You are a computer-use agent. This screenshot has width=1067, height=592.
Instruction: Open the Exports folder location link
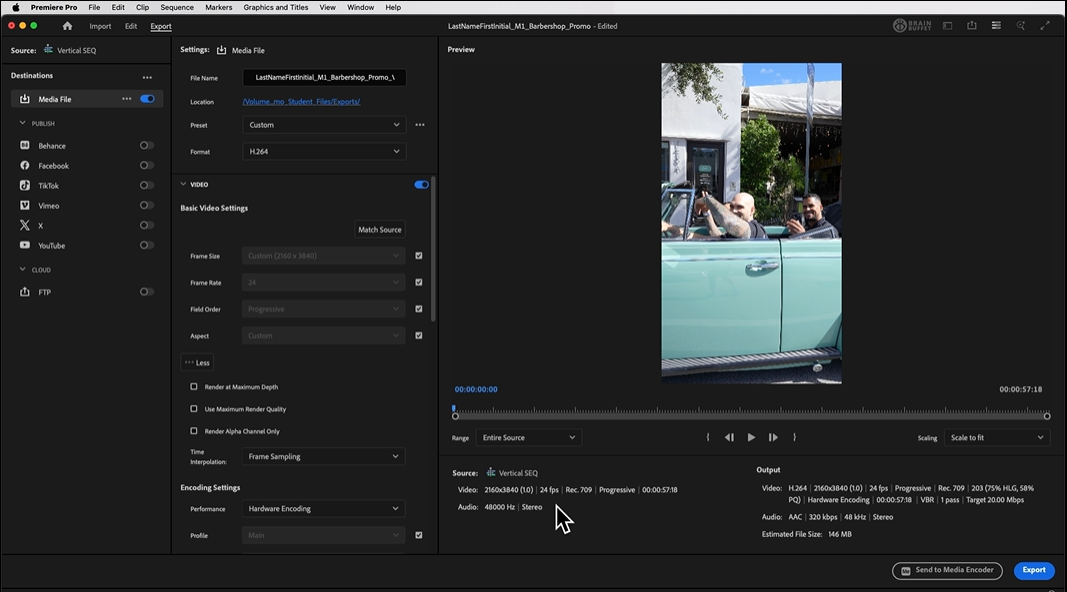pyautogui.click(x=300, y=101)
